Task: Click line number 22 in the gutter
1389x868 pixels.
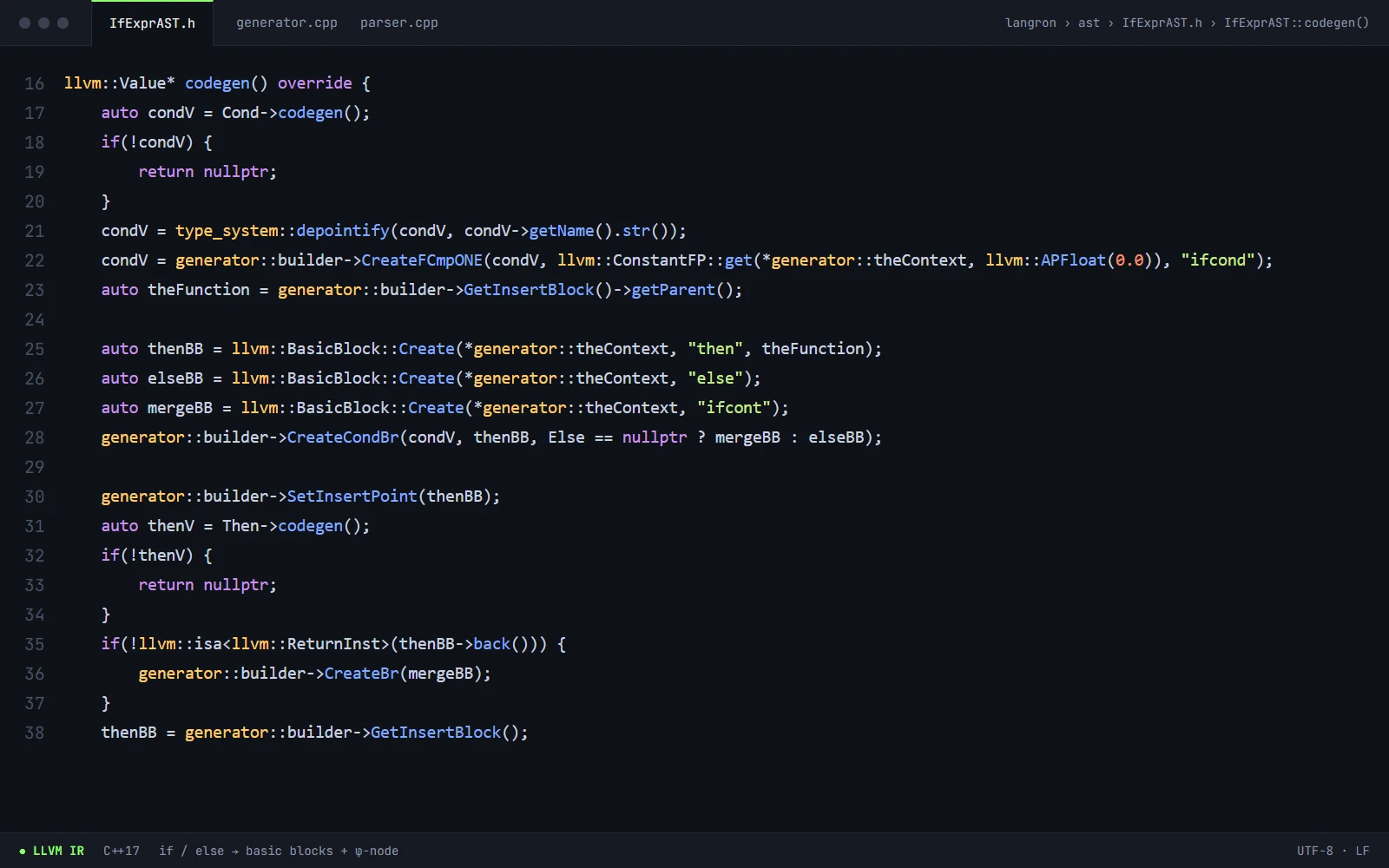Action: click(x=35, y=260)
